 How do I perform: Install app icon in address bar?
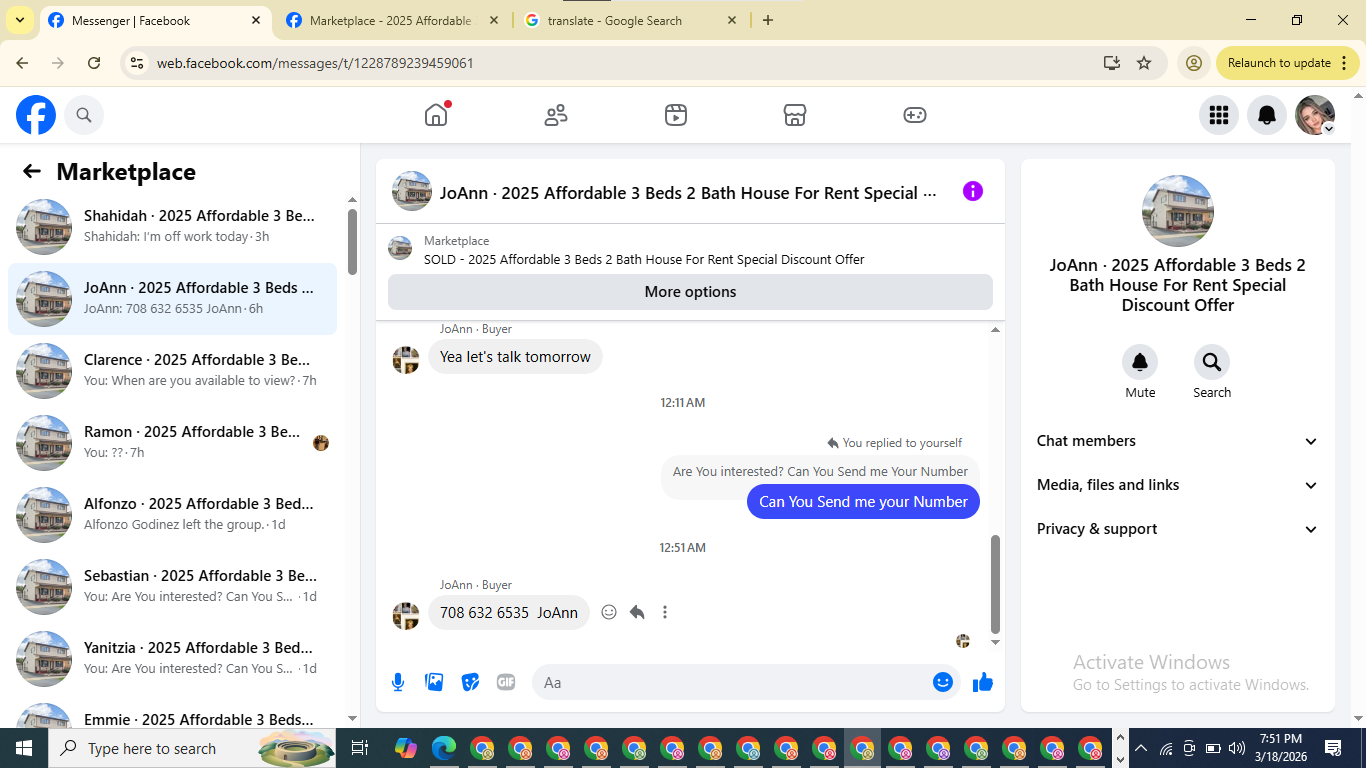pyautogui.click(x=1112, y=63)
